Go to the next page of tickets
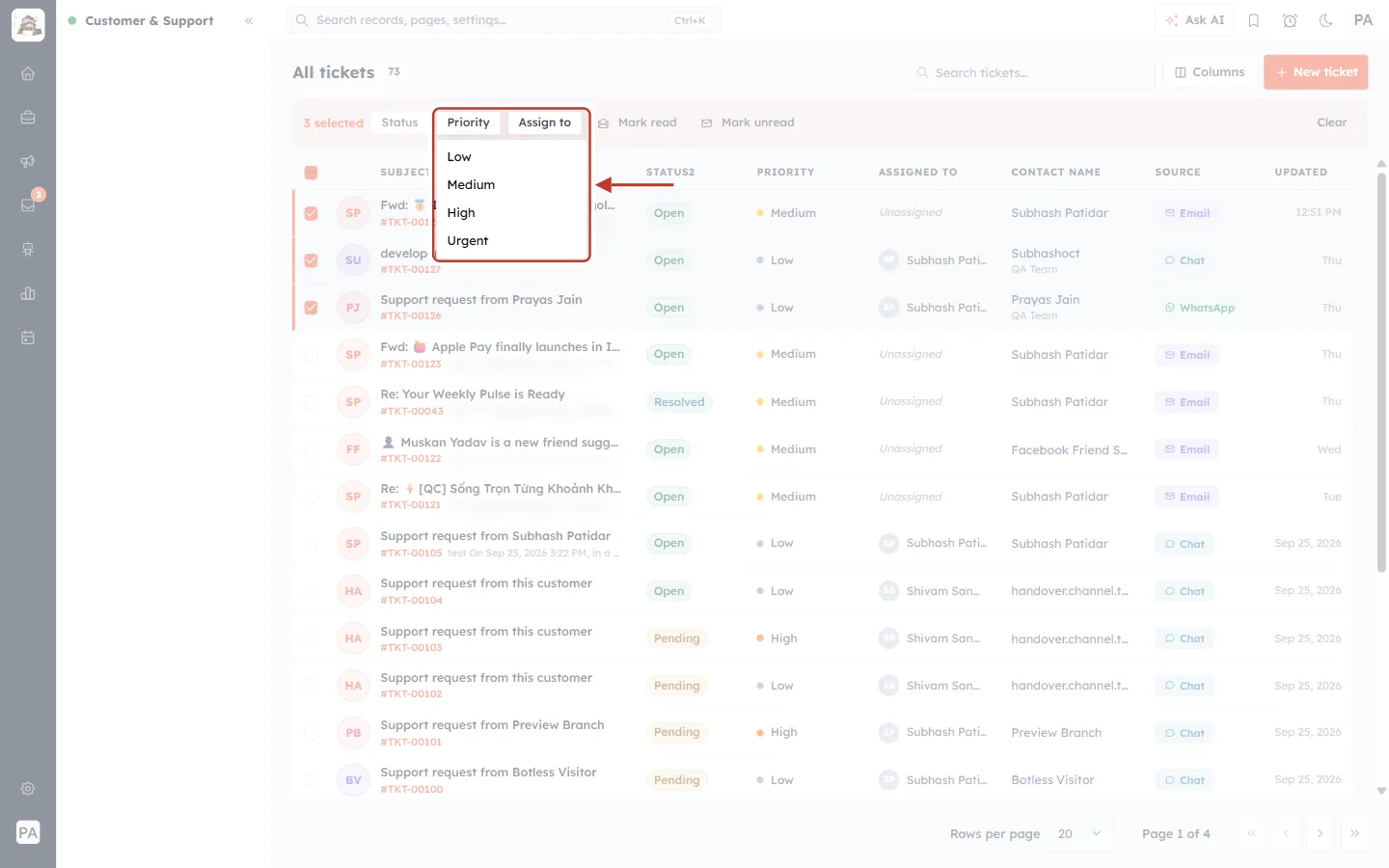The image size is (1389, 868). (1320, 833)
